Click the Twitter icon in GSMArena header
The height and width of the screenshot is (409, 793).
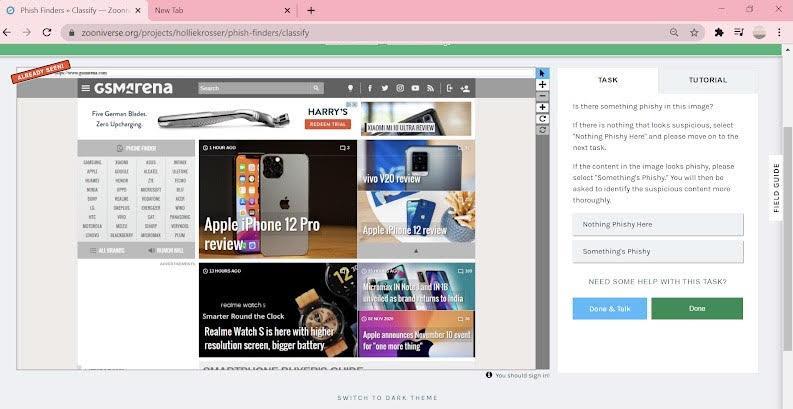point(385,88)
